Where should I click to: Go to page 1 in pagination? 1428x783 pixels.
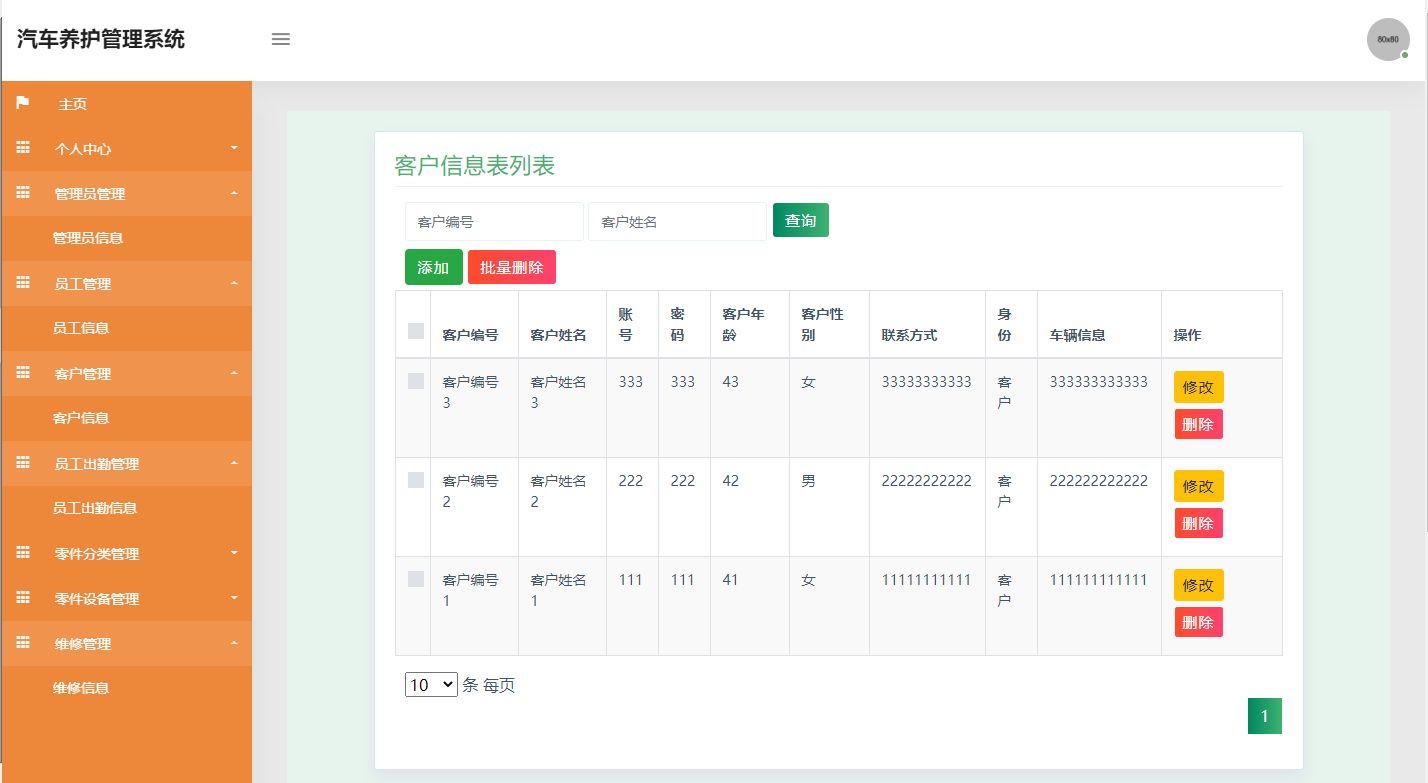pos(1265,716)
